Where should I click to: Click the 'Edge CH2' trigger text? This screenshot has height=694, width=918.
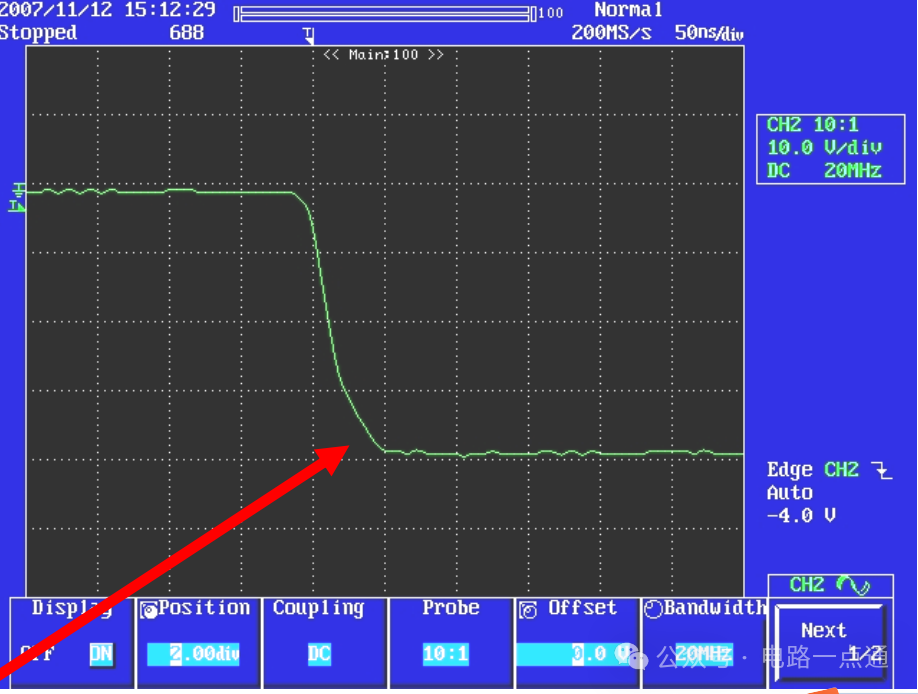point(813,470)
